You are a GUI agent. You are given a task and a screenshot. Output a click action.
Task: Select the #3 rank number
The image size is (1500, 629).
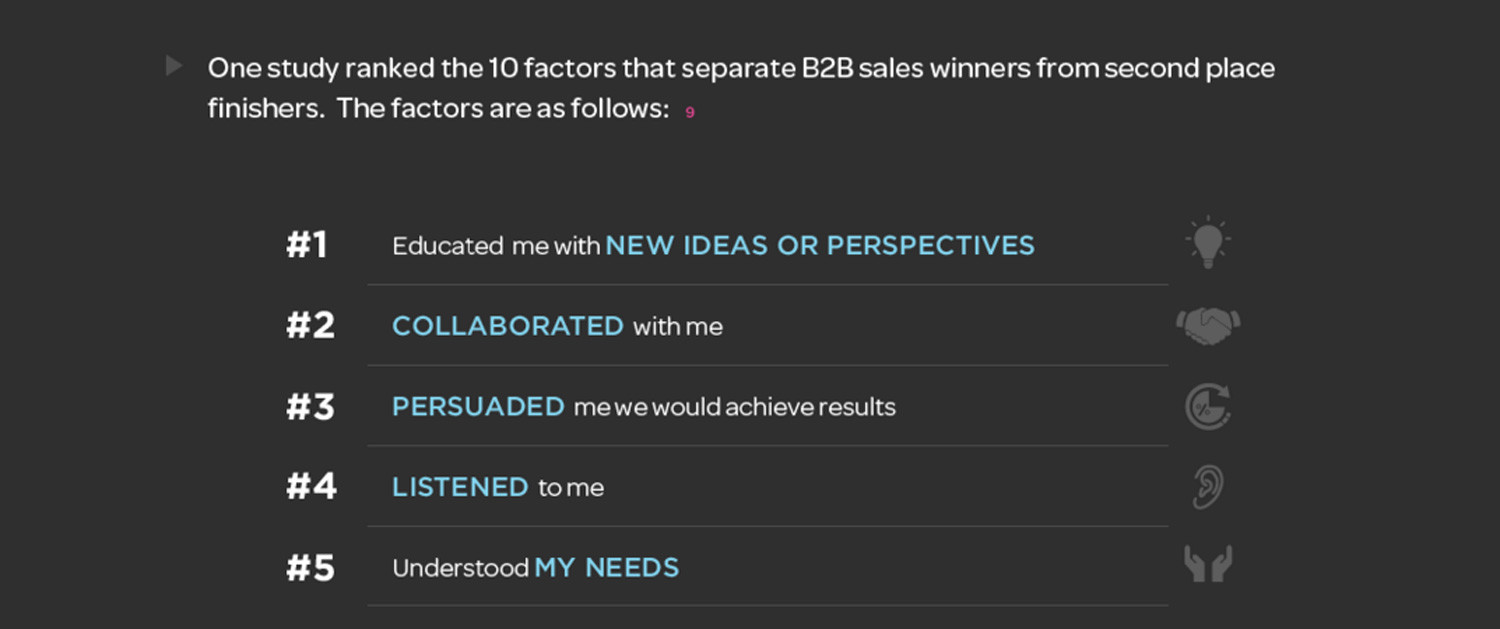310,407
